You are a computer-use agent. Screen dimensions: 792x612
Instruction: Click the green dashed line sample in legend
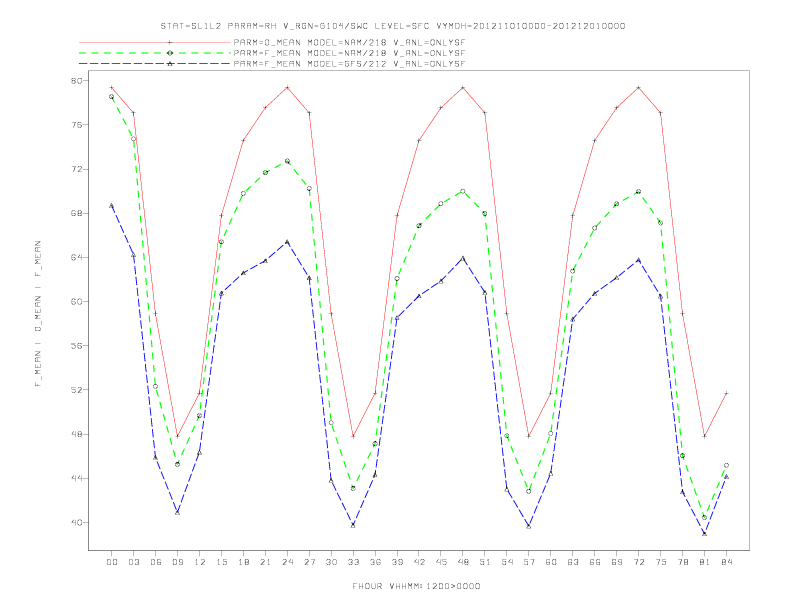[155, 53]
